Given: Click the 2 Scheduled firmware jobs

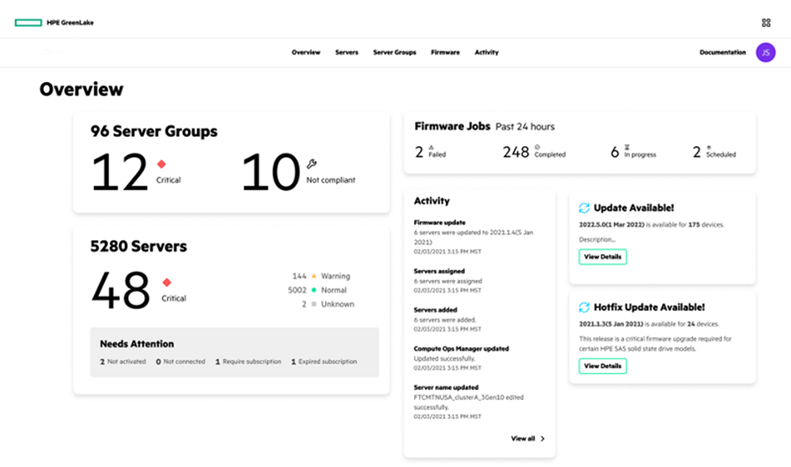Looking at the screenshot, I should pos(714,152).
